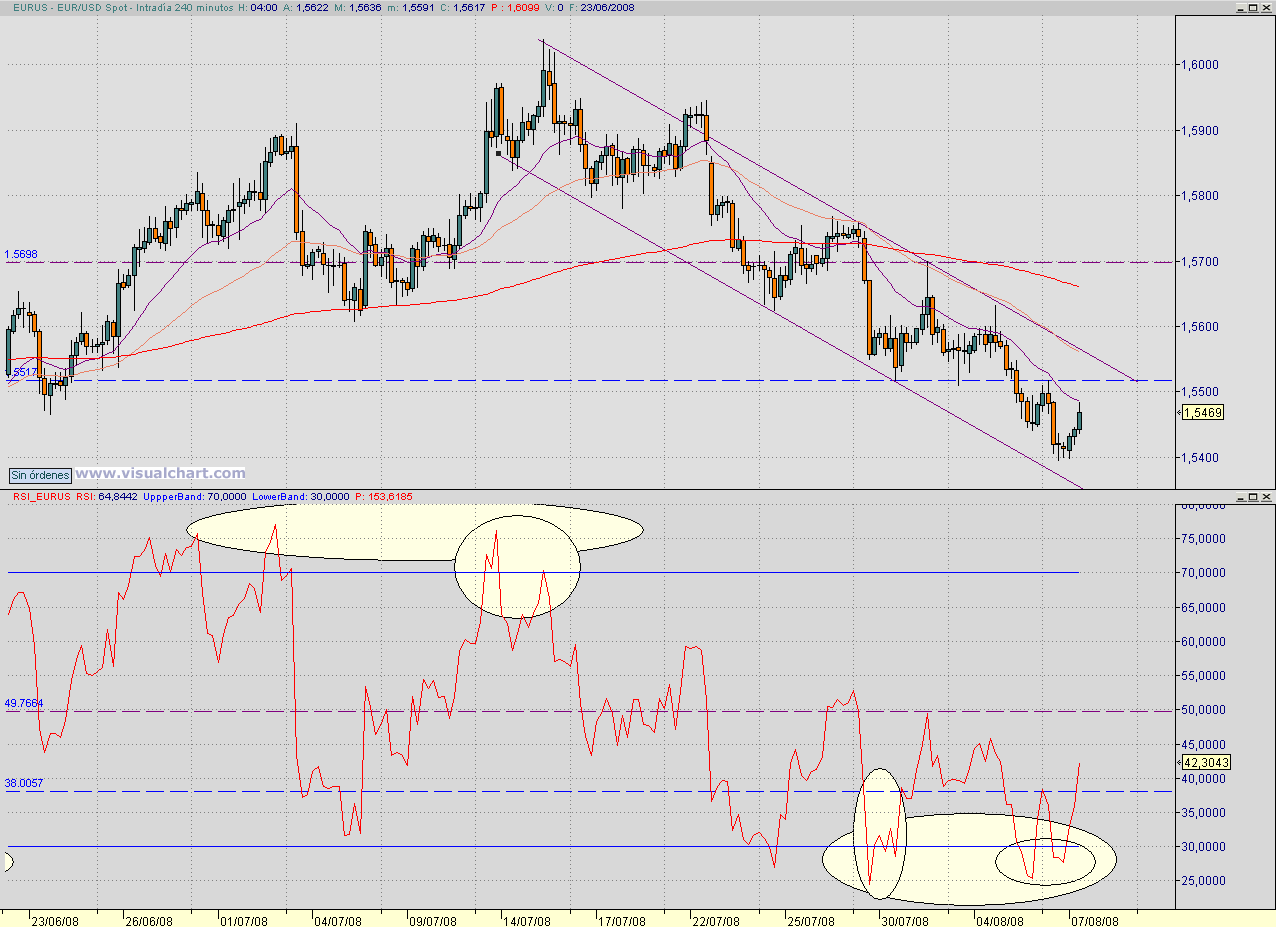Close the RSI_EURUS indicator pane
The height and width of the screenshot is (927, 1276).
pyautogui.click(x=1267, y=496)
